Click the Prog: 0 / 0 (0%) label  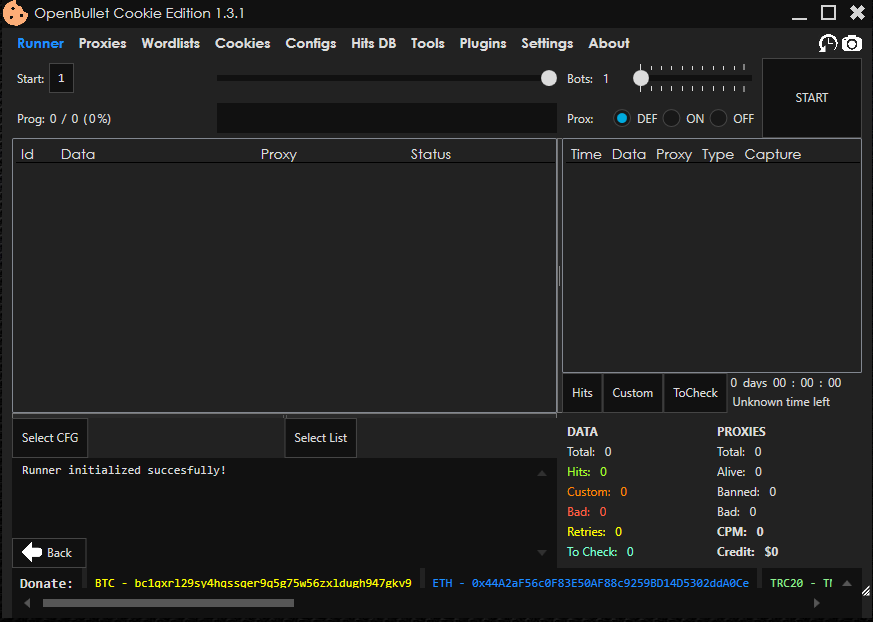pyautogui.click(x=64, y=119)
